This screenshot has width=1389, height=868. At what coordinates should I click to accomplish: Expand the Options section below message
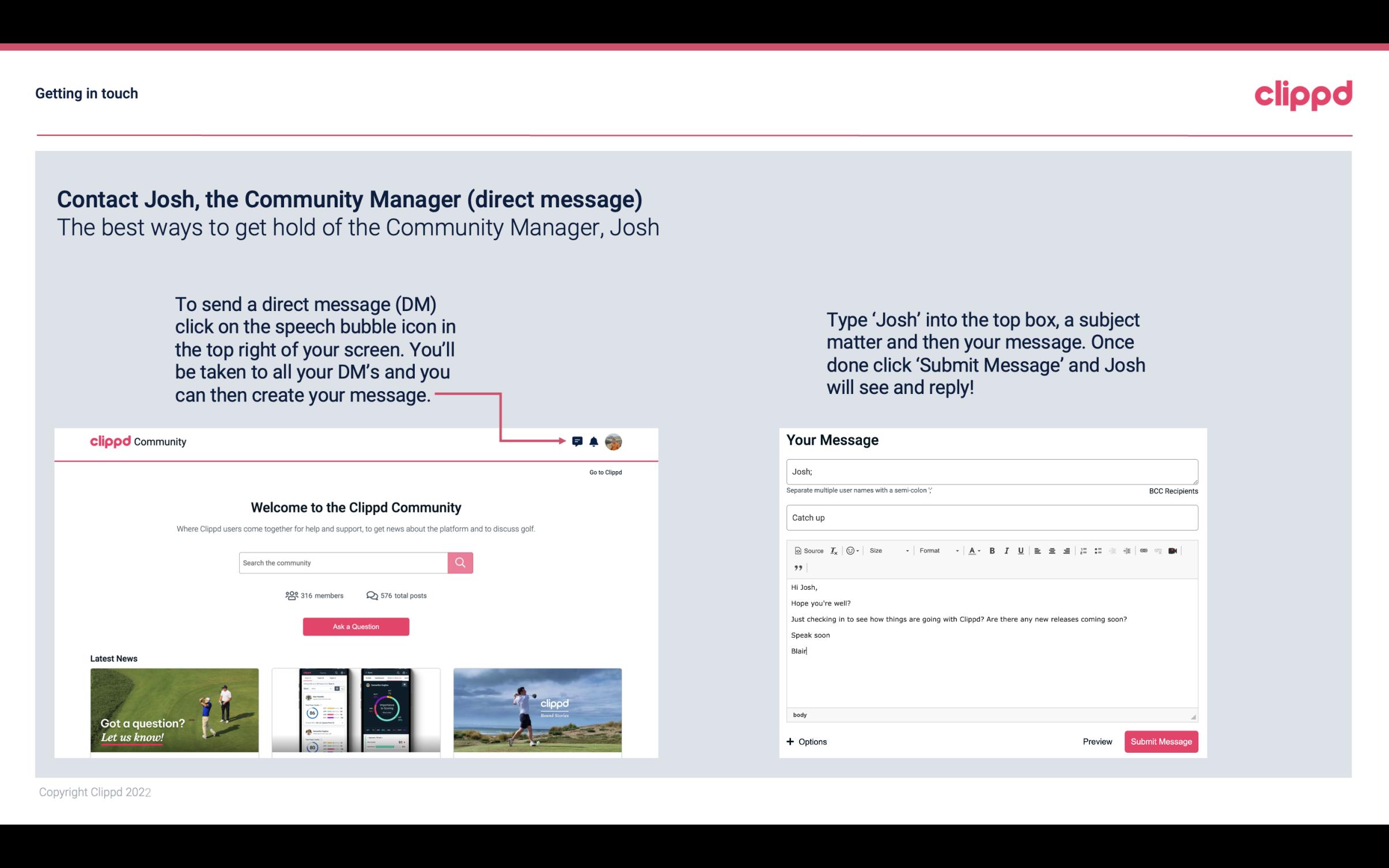(807, 742)
